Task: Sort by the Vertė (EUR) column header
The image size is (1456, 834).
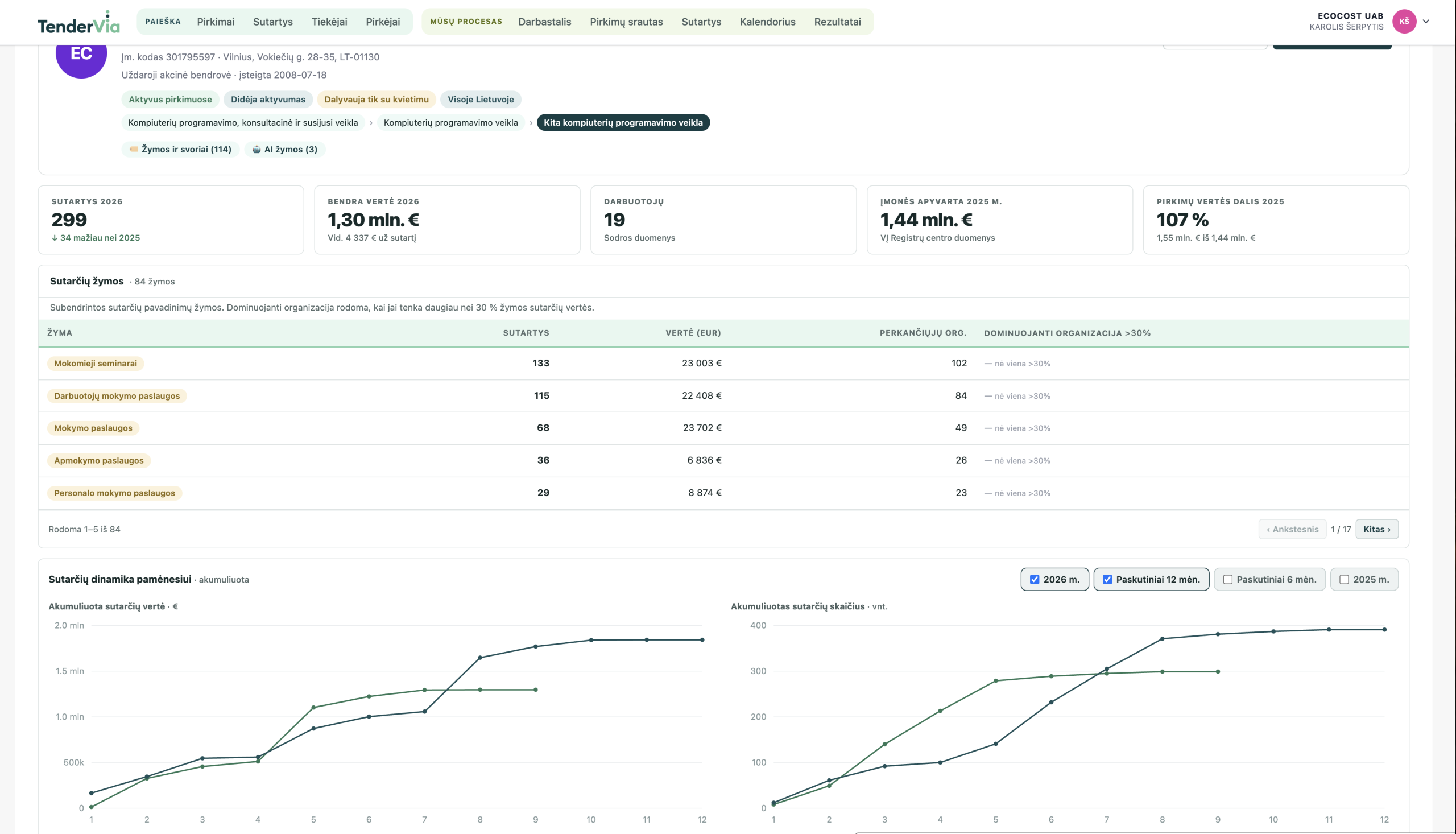Action: (x=693, y=333)
